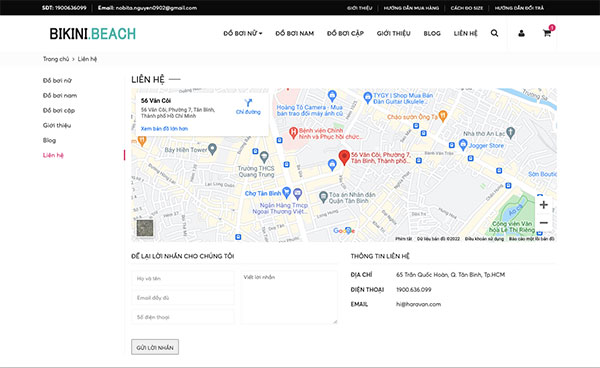Select Đồ bơi nữ in sidebar

tap(57, 80)
